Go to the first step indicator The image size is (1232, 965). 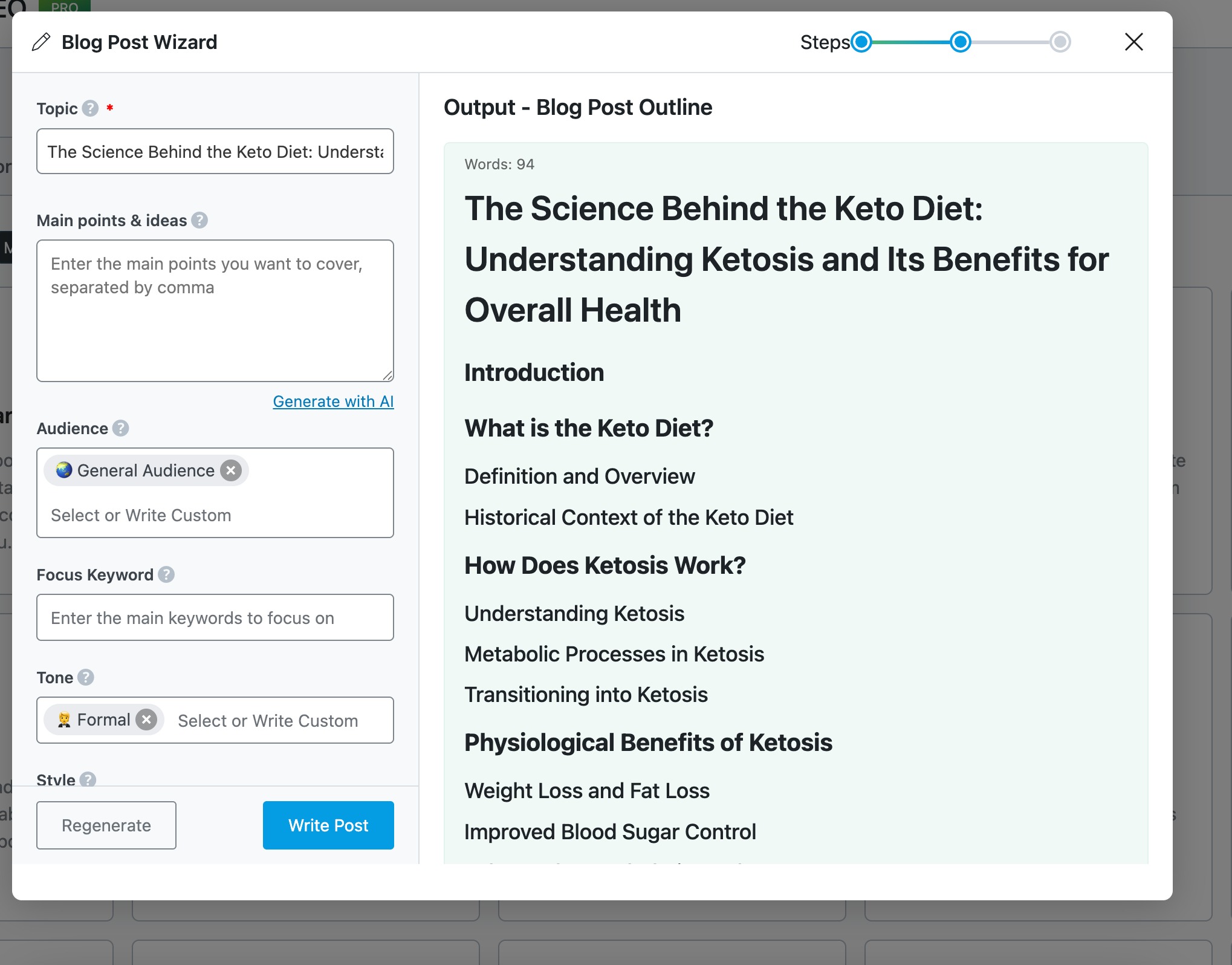861,42
